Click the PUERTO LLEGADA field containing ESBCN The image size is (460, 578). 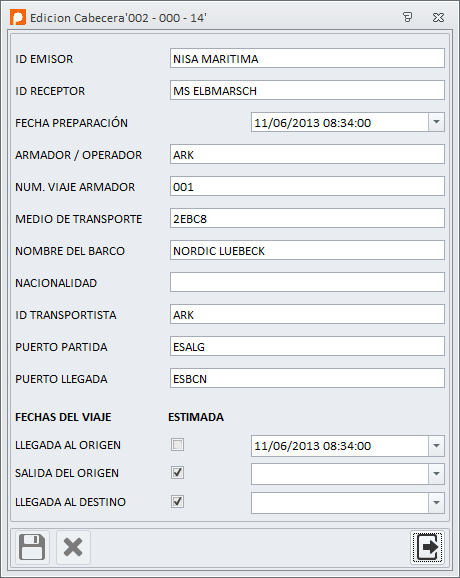pos(307,378)
